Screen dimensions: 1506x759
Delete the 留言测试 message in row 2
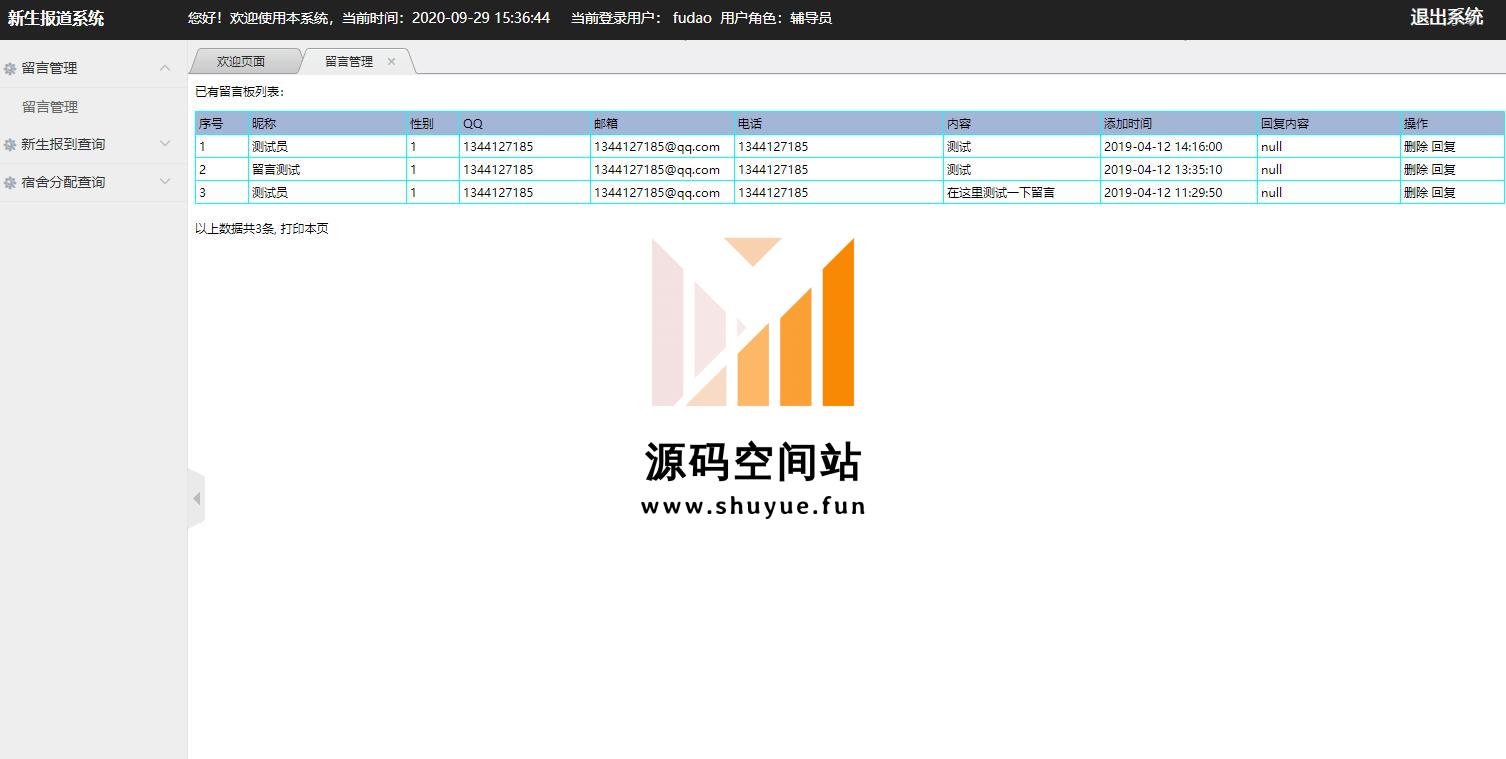[1416, 169]
